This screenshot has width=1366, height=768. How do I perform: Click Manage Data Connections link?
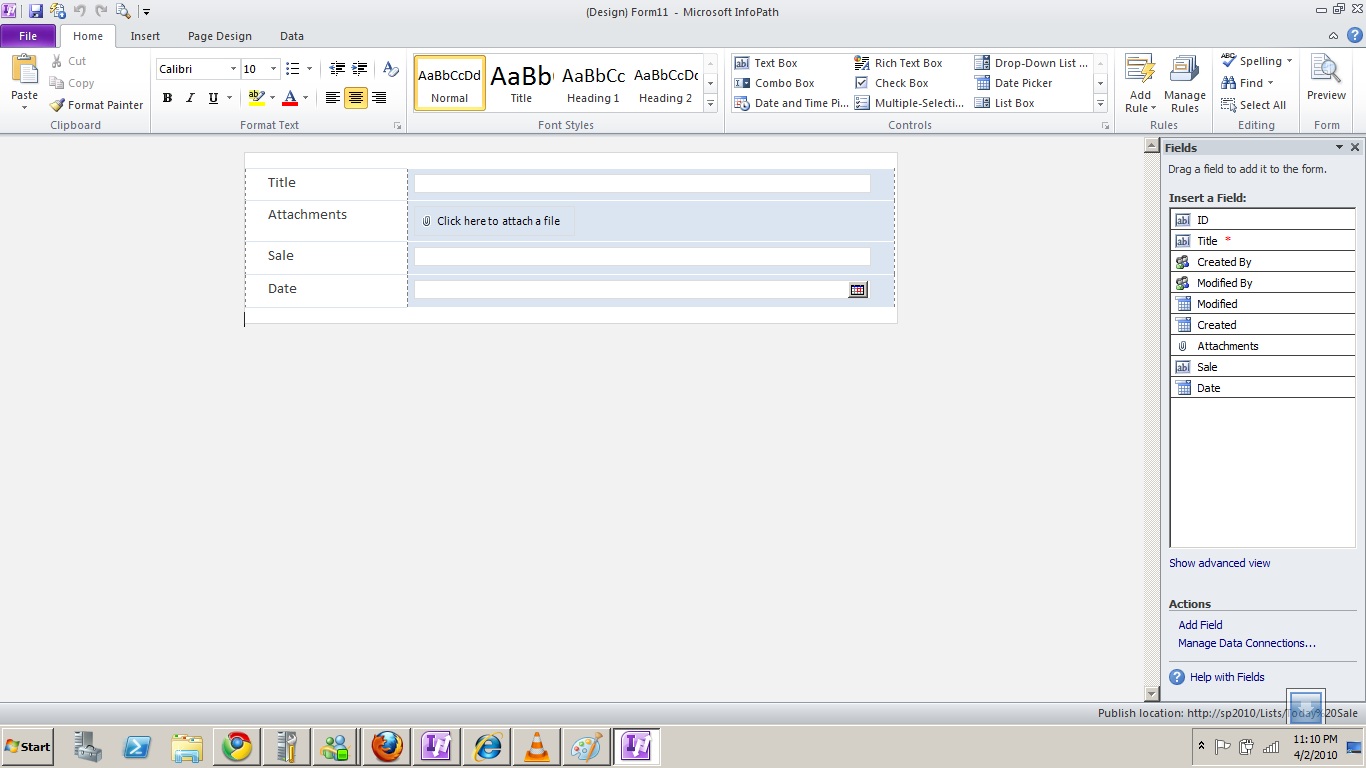[x=1246, y=643]
